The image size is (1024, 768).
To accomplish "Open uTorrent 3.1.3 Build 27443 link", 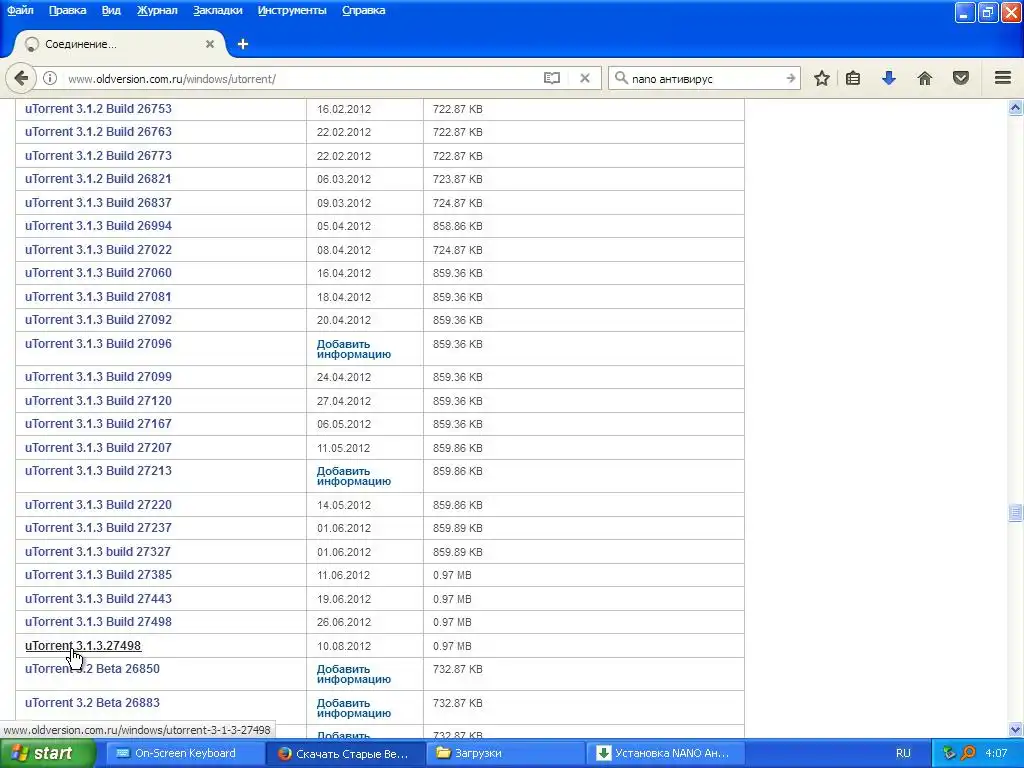I will click(98, 599).
